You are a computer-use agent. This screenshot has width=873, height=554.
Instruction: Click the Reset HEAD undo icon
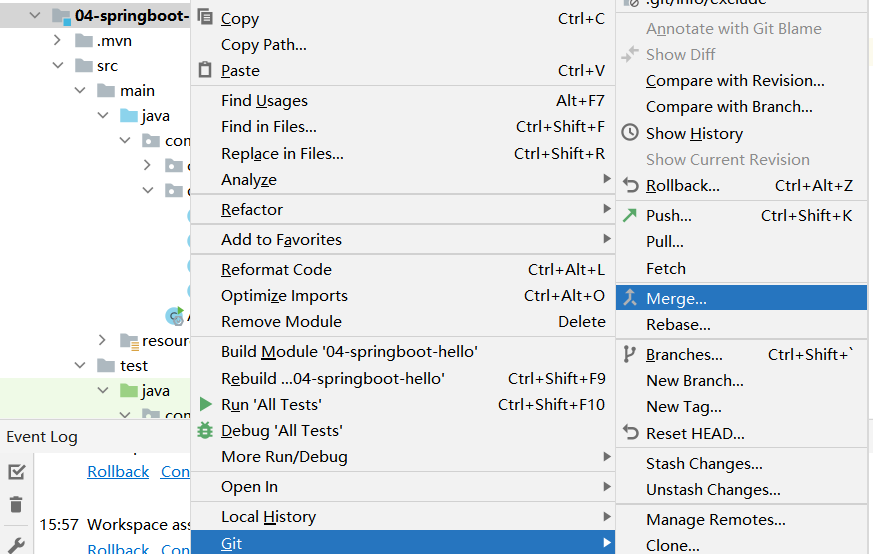pyautogui.click(x=630, y=433)
